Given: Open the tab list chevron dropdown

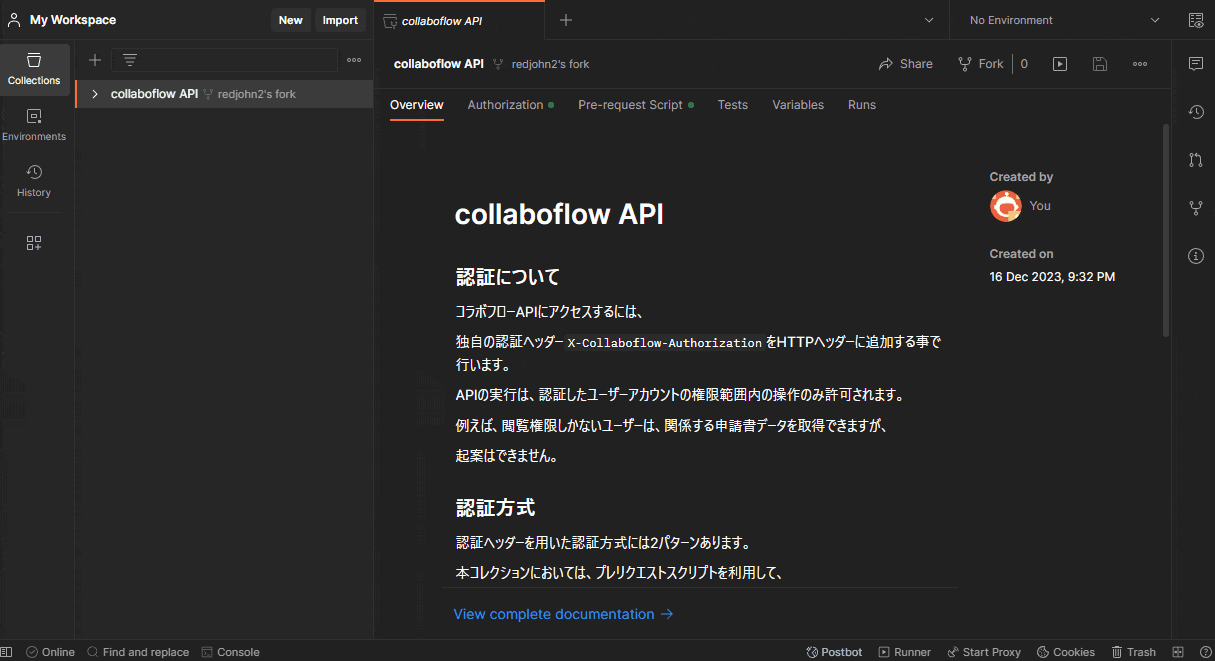Looking at the screenshot, I should click(x=929, y=20).
